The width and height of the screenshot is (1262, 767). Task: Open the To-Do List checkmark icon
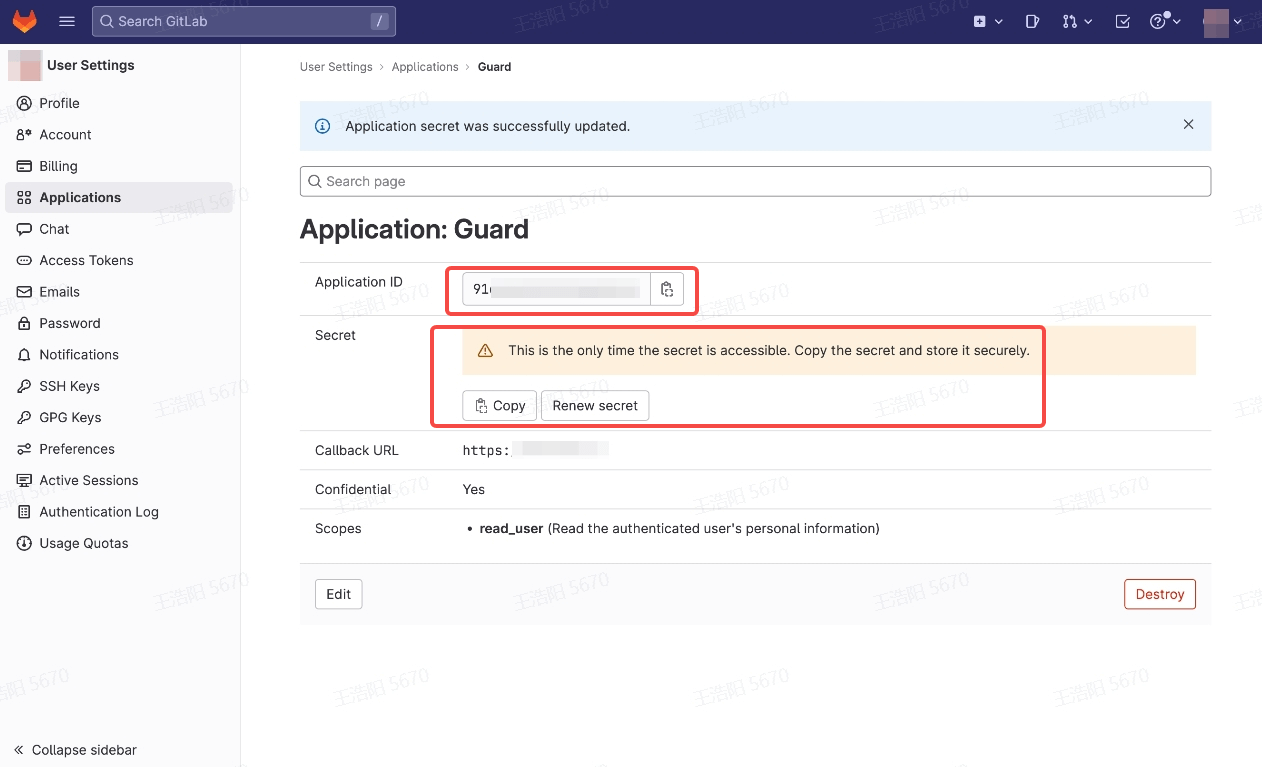point(1122,21)
